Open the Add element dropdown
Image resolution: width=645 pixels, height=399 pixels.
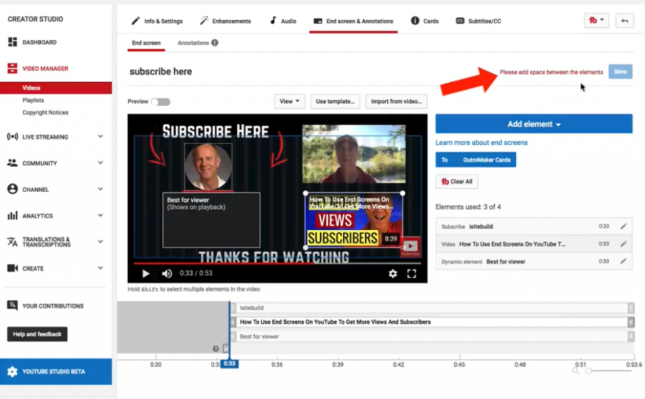534,124
